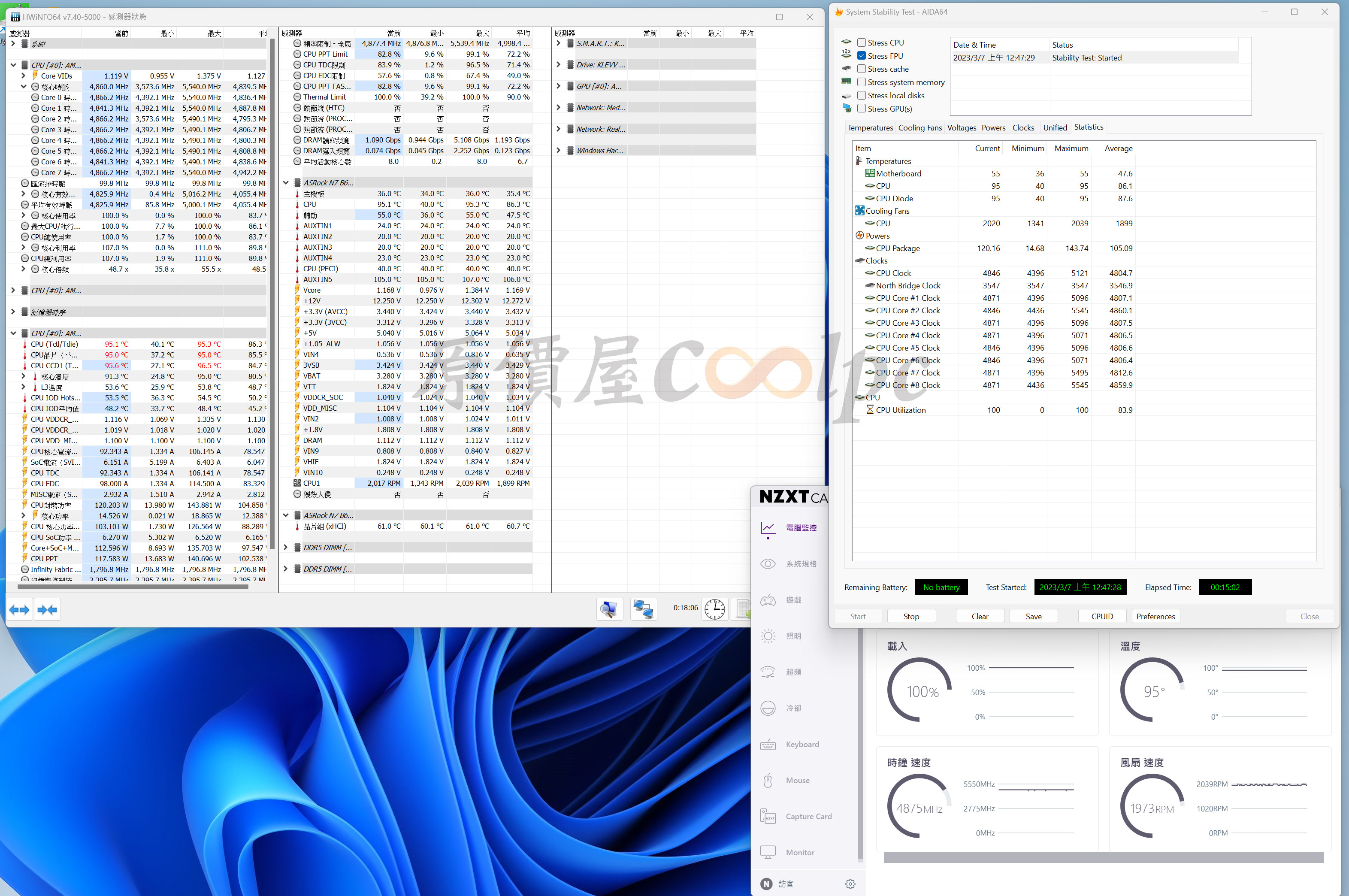The width and height of the screenshot is (1349, 896).
Task: Click HWiNFO expand columns arrows icon
Action: pyautogui.click(x=19, y=610)
